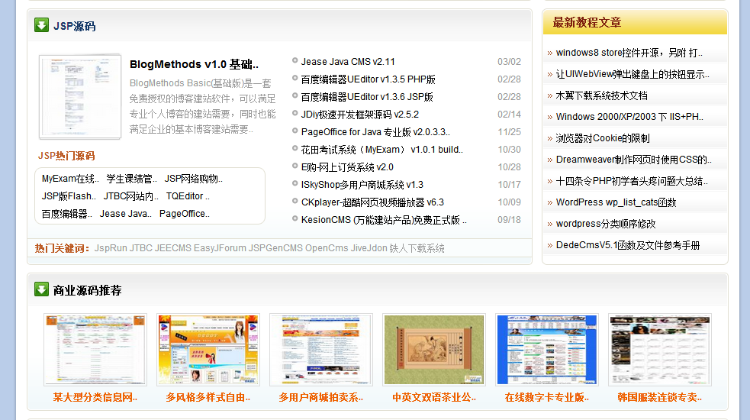Open thumbnail above 在线数字卡专业版
750x420 pixels.
point(547,350)
